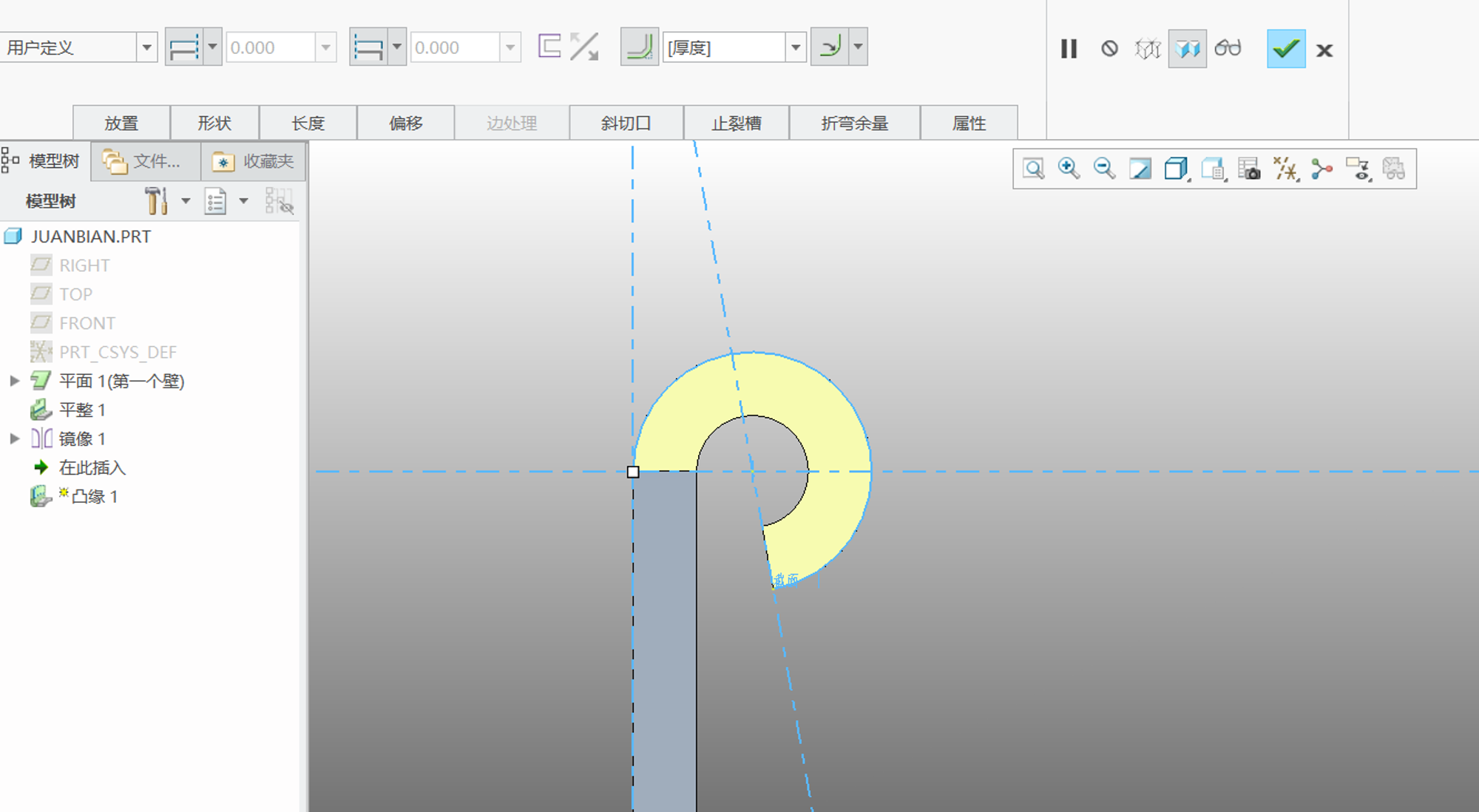Click the white drag handle on the flange

pos(633,472)
